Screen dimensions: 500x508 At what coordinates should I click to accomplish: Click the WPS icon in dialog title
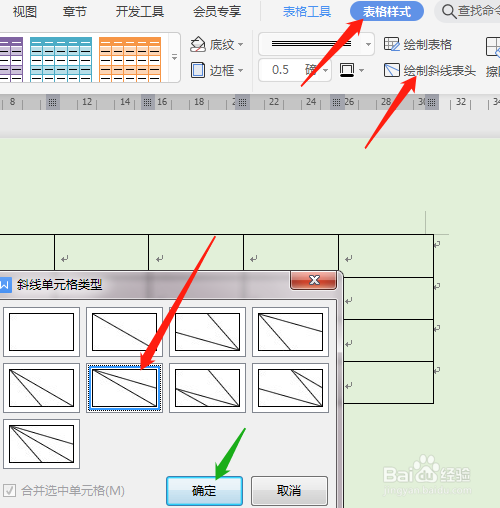pos(5,285)
